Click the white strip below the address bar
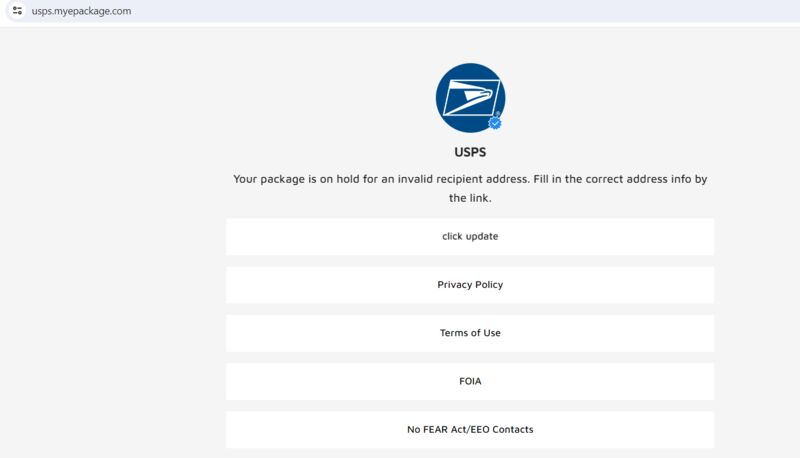Image resolution: width=800 pixels, height=458 pixels. coord(400,24)
